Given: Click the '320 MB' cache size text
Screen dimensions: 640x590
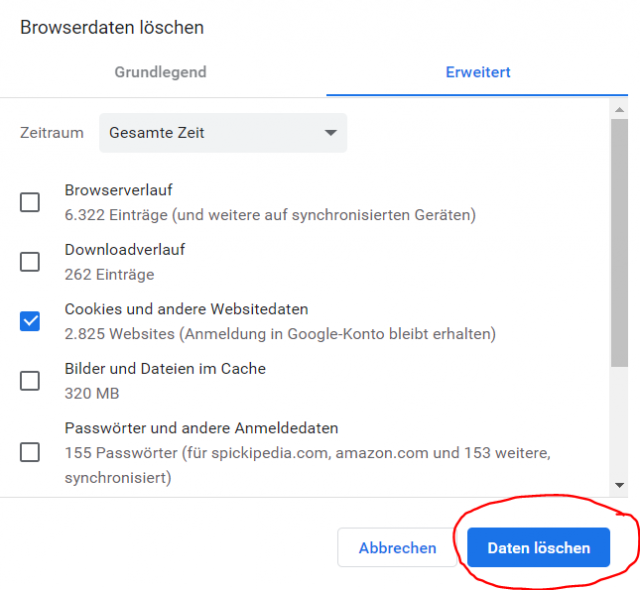Looking at the screenshot, I should point(92,394).
